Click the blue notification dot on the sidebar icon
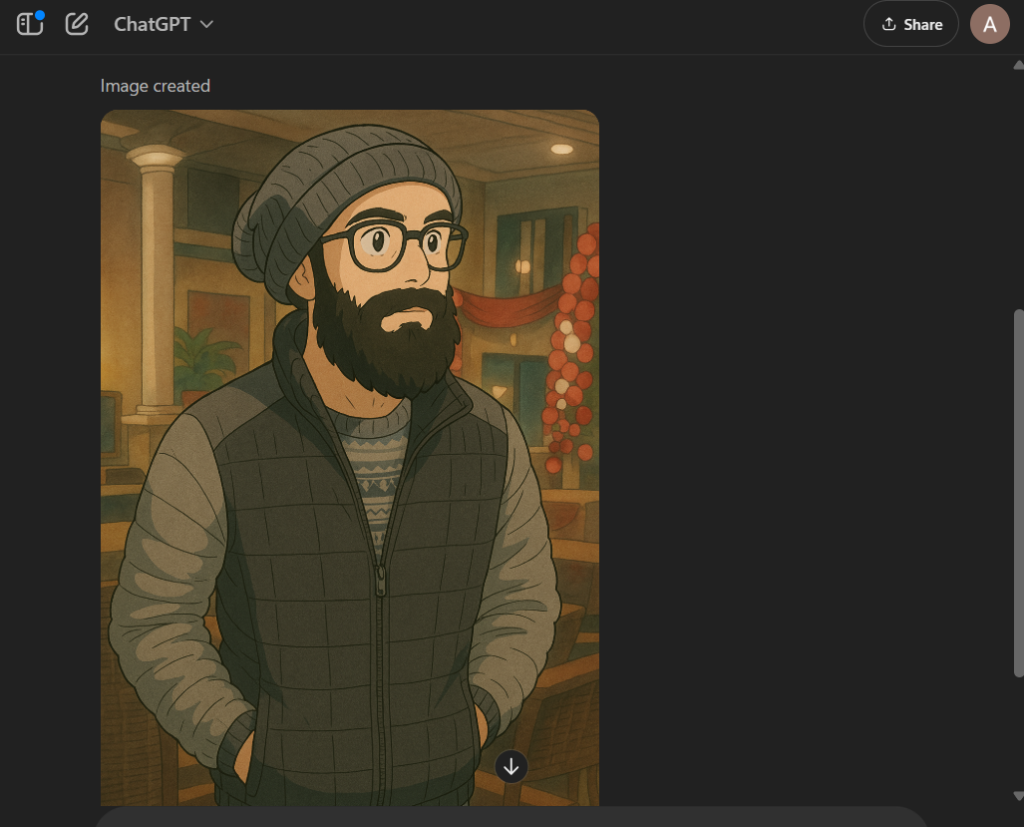This screenshot has width=1024, height=827. pyautogui.click(x=40, y=13)
